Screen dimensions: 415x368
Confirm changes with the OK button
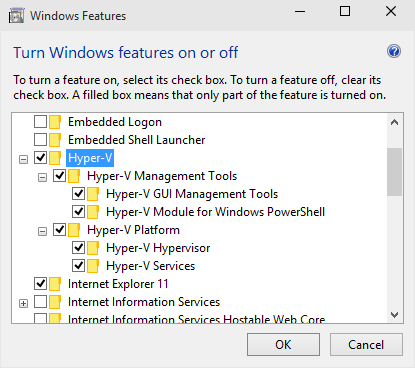[283, 345]
